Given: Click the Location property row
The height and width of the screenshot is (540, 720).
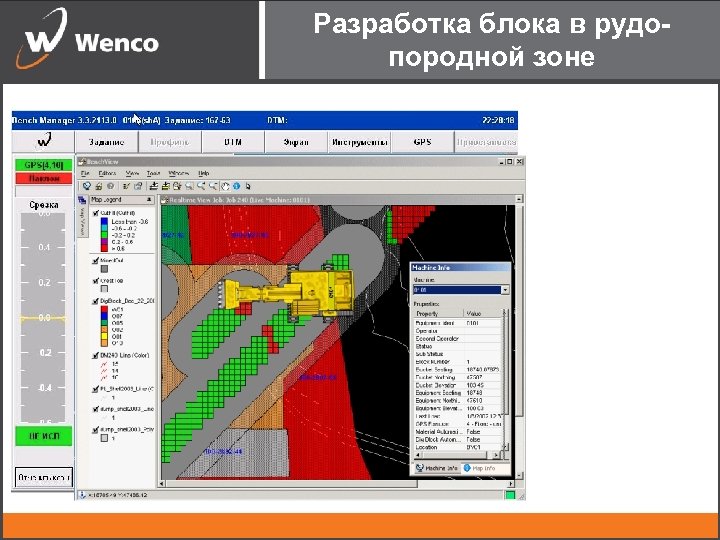Looking at the screenshot, I should pos(457,447).
